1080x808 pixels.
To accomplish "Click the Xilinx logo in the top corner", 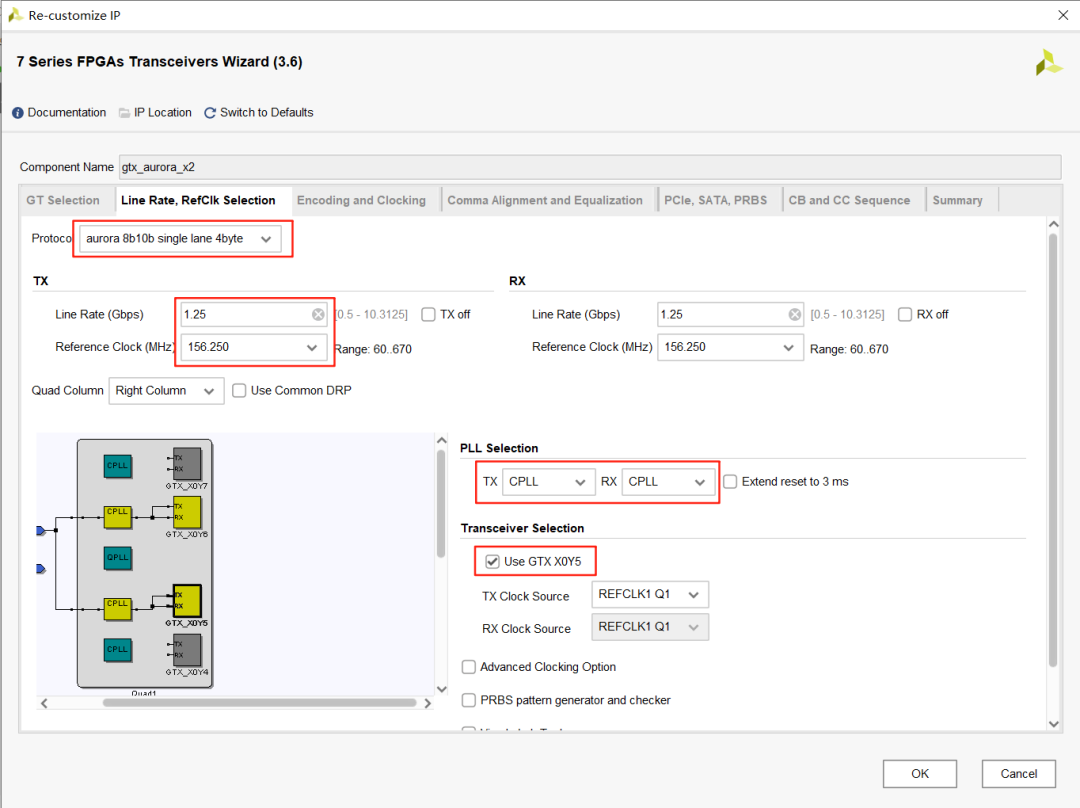I will point(1048,62).
